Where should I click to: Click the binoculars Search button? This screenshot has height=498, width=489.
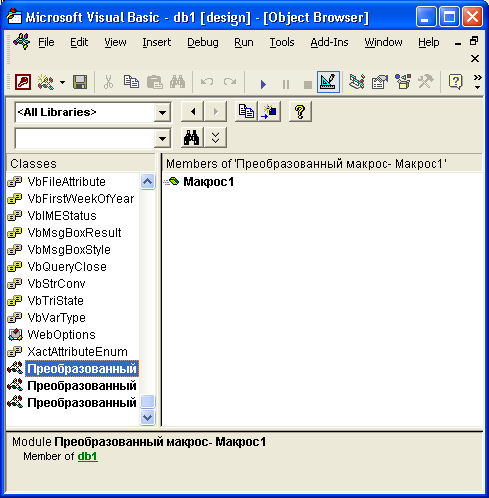pyautogui.click(x=192, y=137)
